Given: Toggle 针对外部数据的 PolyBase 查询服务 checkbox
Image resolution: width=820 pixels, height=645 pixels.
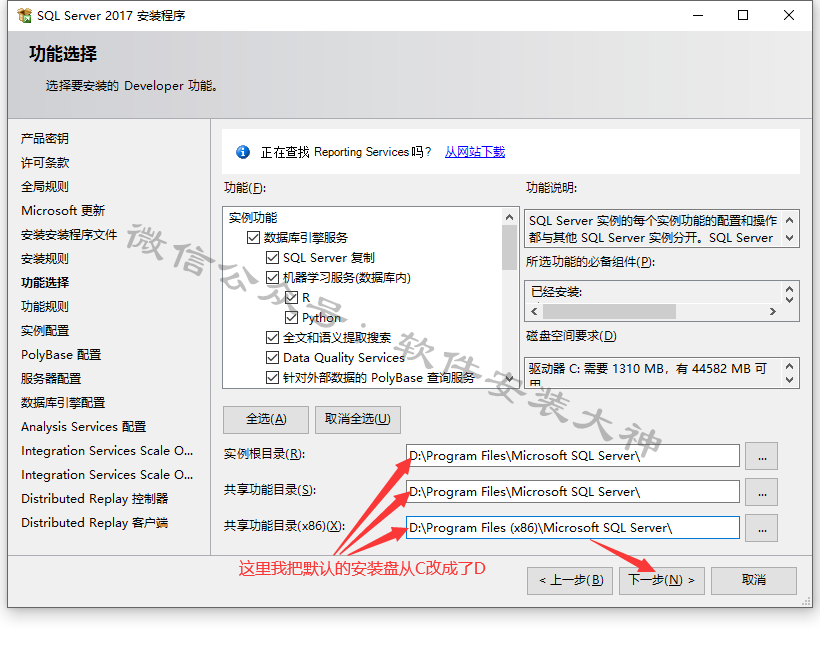Looking at the screenshot, I should (x=272, y=378).
